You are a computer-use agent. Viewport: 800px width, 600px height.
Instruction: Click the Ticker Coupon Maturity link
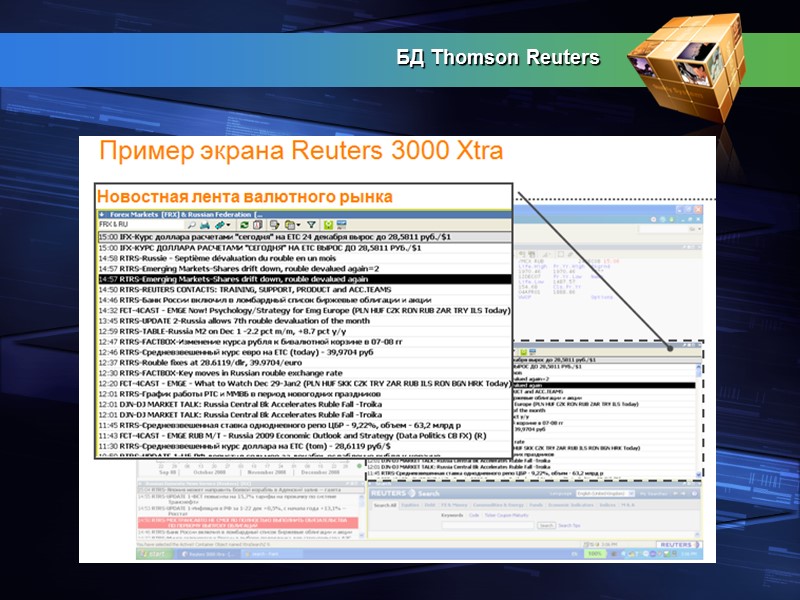(507, 515)
